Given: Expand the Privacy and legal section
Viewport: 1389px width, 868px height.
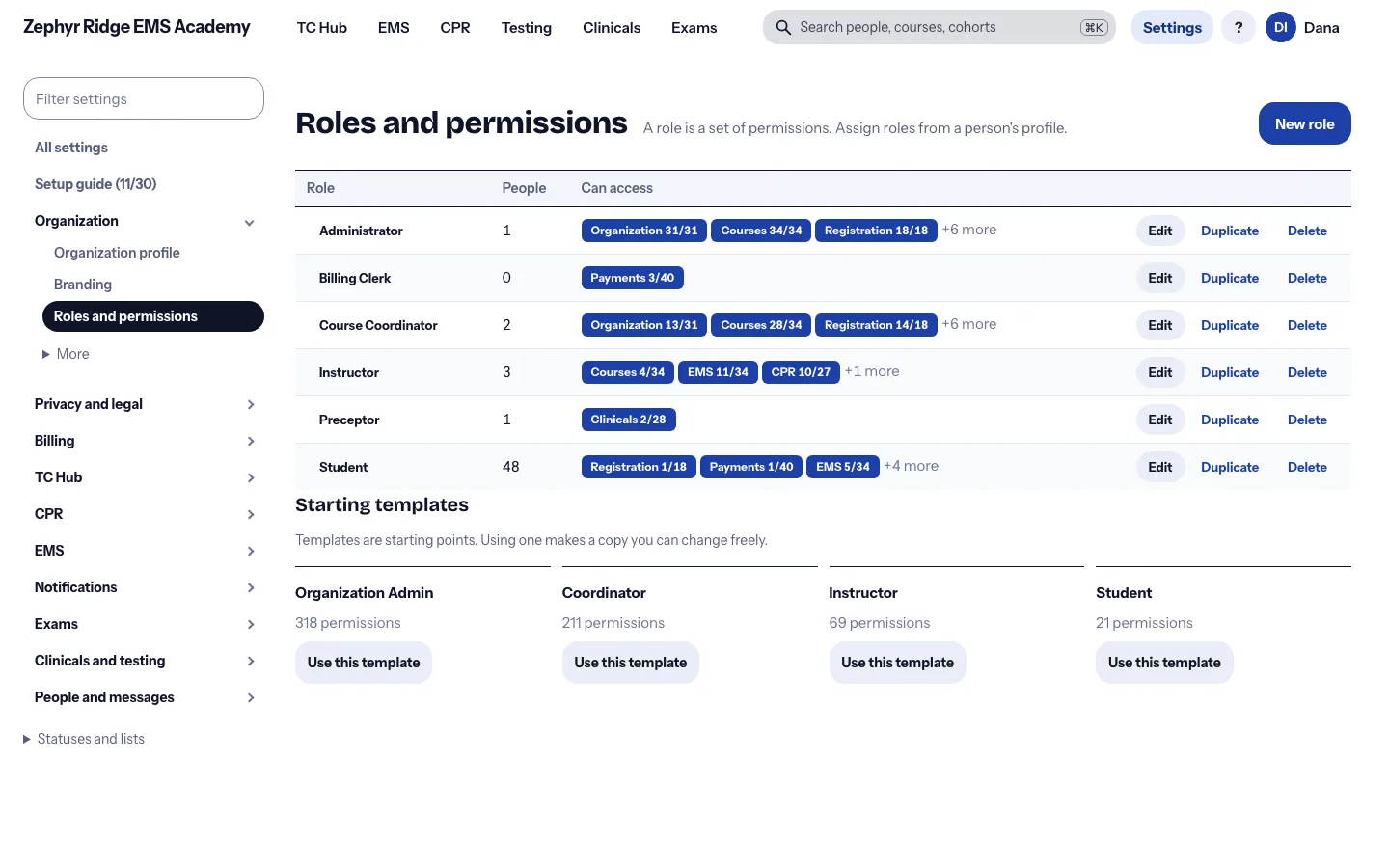Looking at the screenshot, I should (145, 404).
